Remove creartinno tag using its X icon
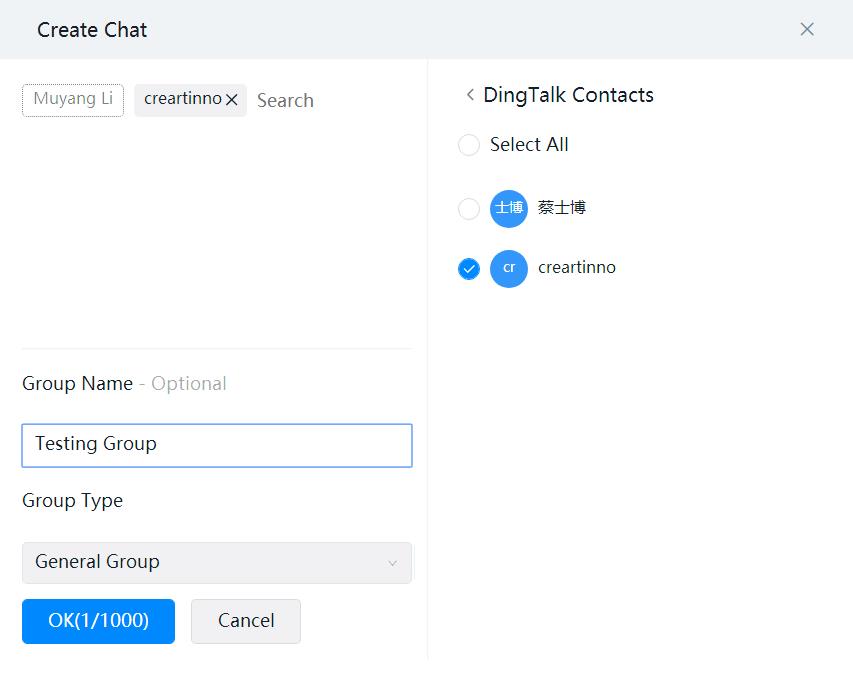Screen dimensions: 853x673 [232, 100]
